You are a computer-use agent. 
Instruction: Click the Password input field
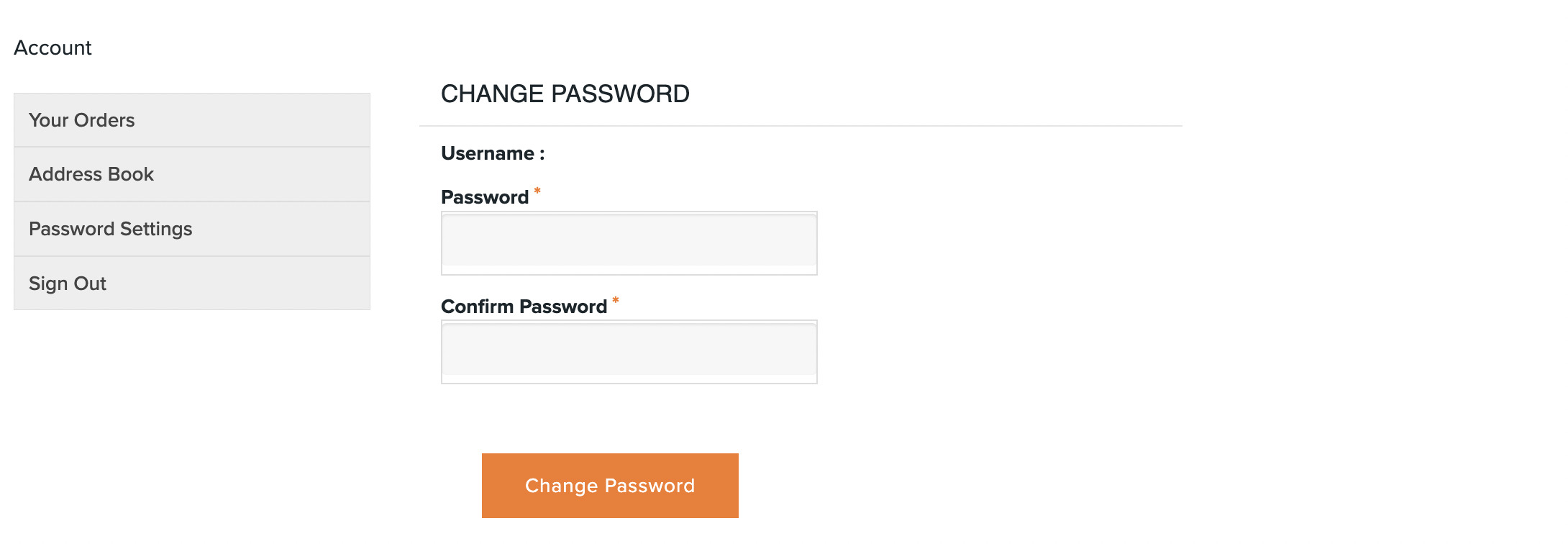629,242
